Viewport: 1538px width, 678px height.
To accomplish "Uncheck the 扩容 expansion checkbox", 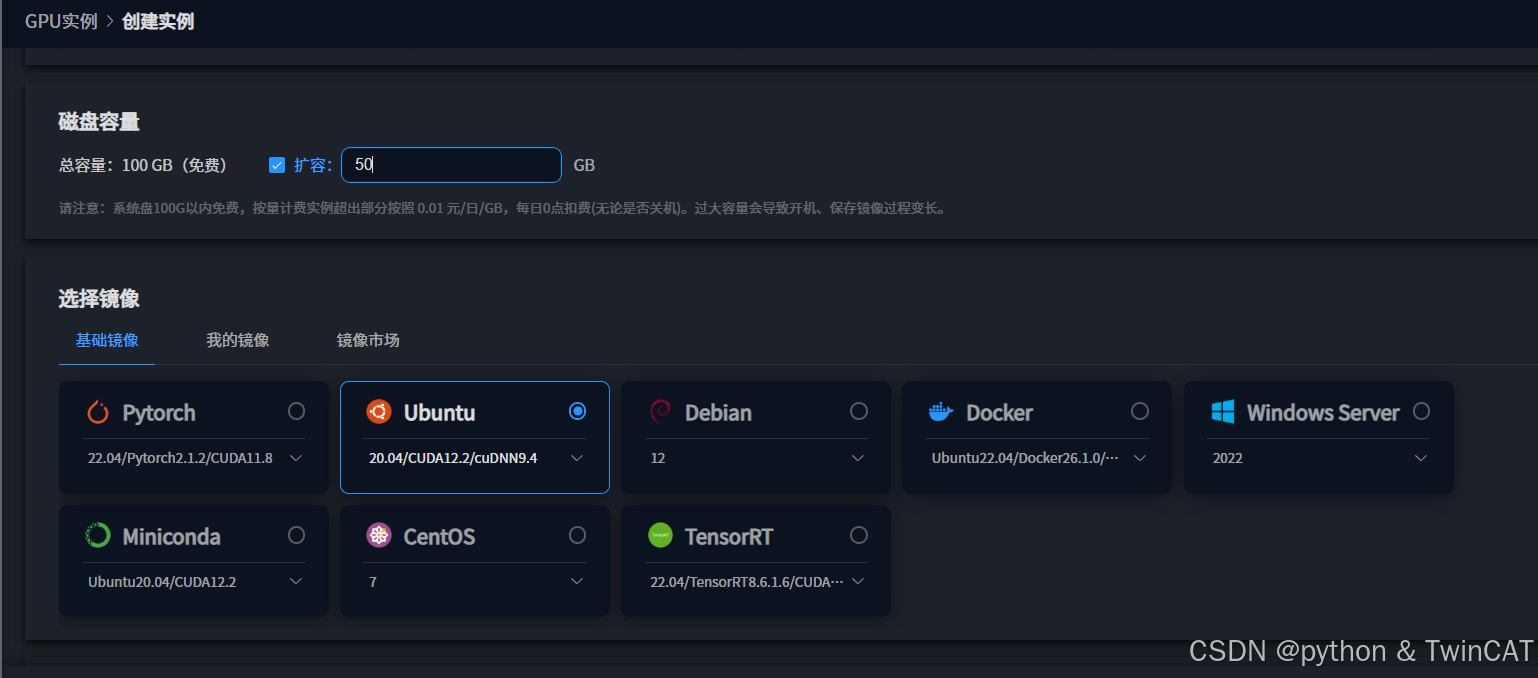I will point(277,165).
